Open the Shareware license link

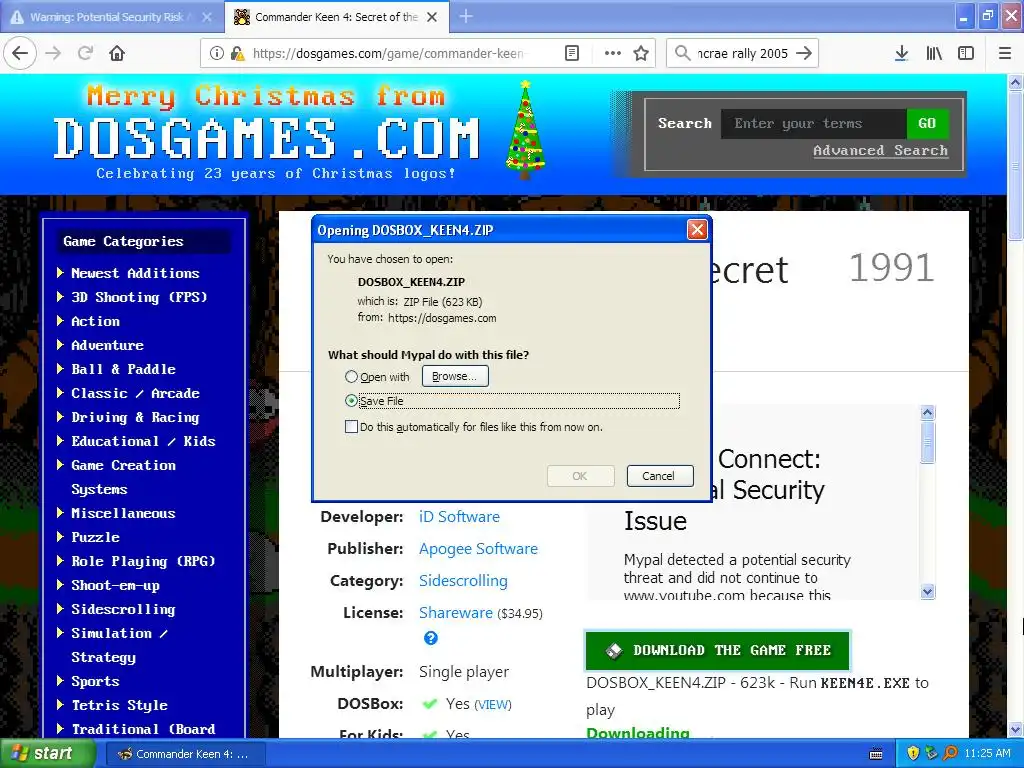(x=456, y=613)
